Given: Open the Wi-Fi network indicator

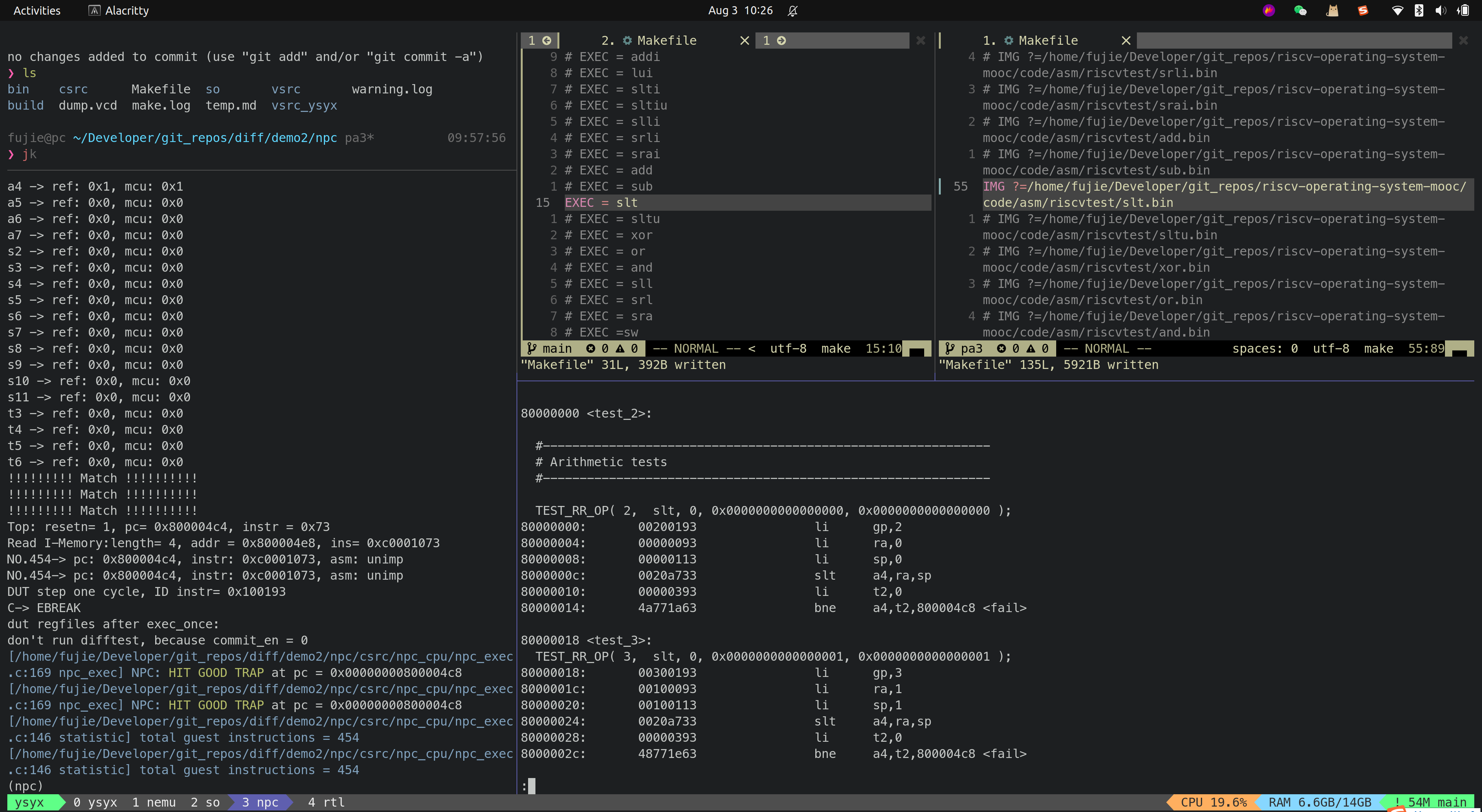Looking at the screenshot, I should 1397,10.
